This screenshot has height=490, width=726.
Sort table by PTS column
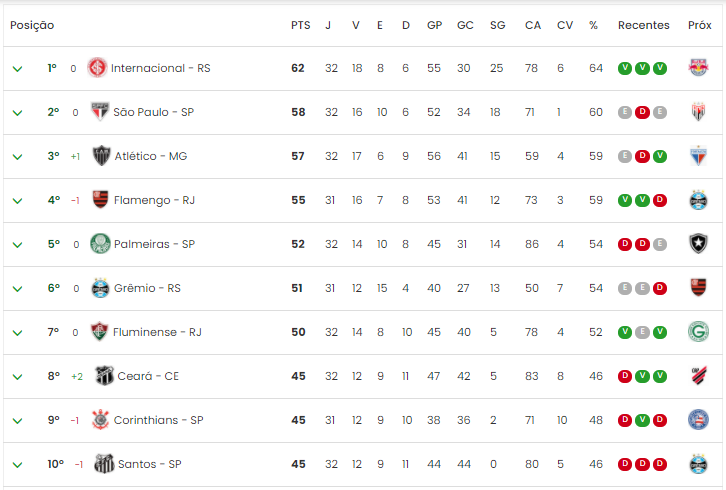pos(300,25)
